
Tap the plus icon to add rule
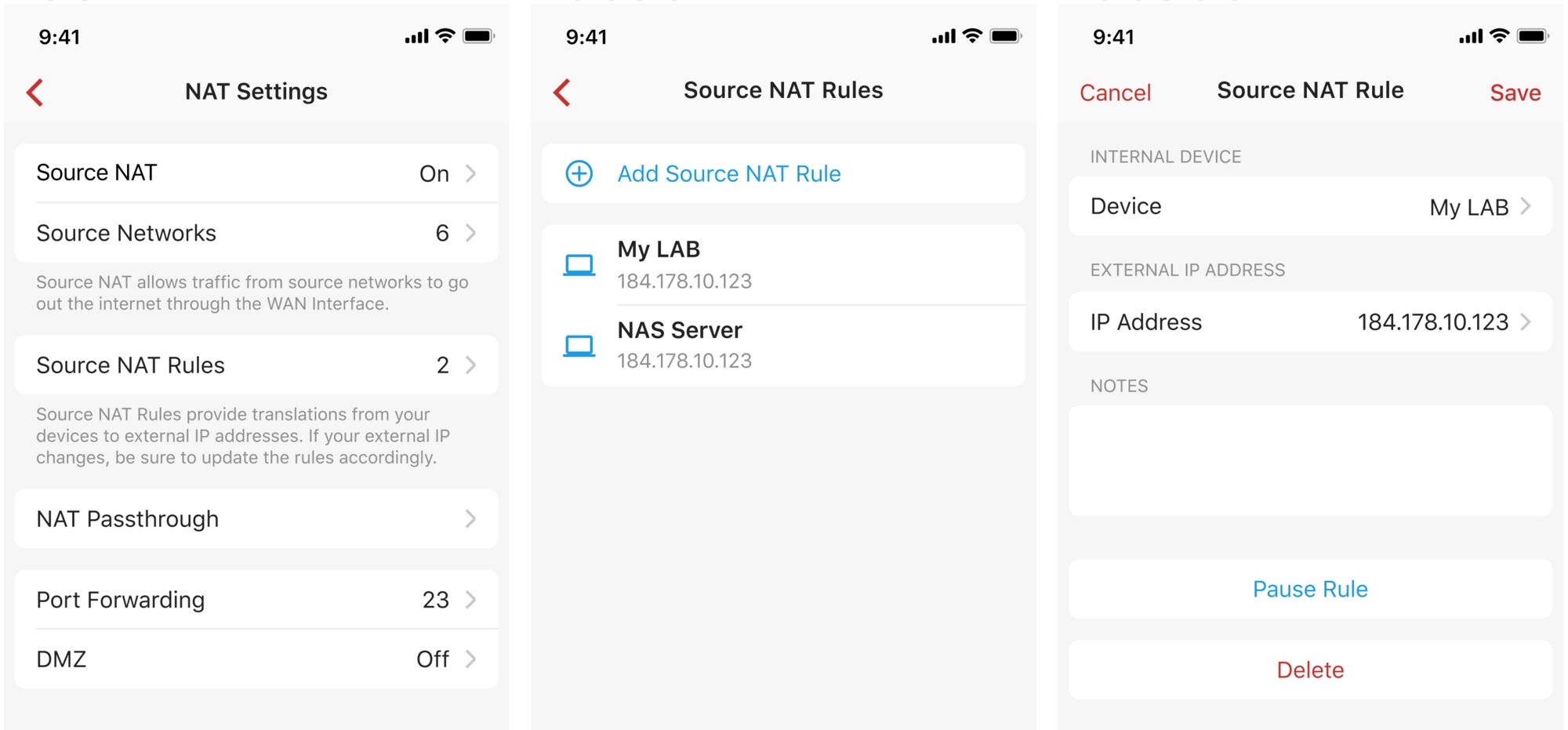(579, 173)
